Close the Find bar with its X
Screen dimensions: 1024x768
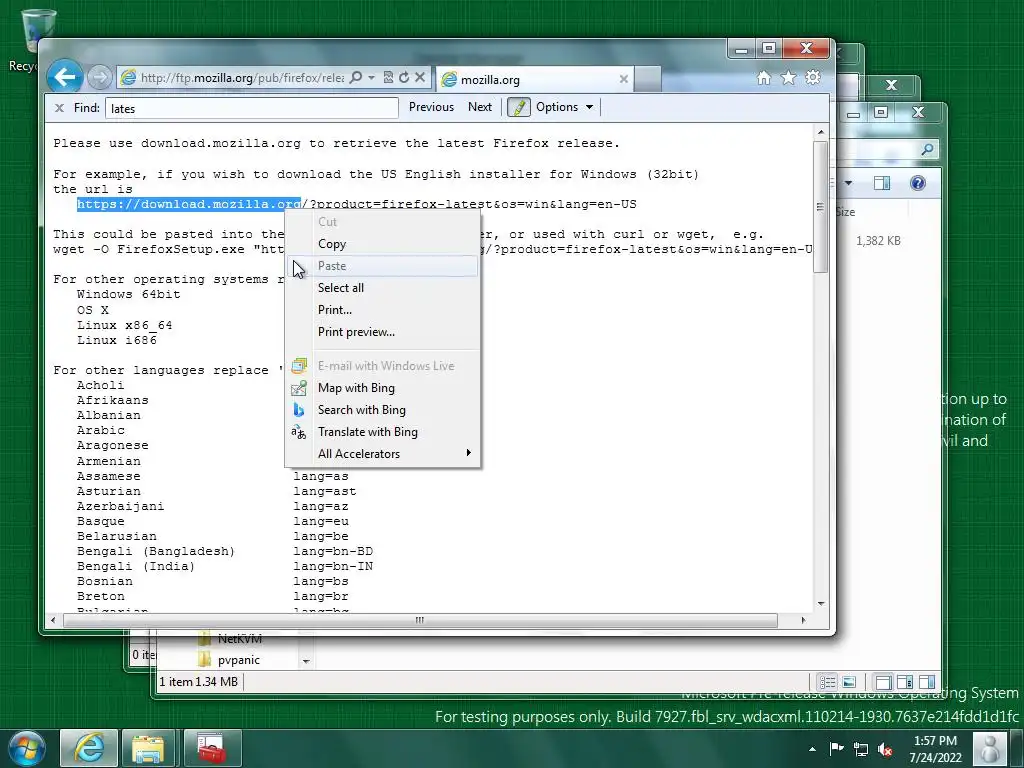point(59,108)
